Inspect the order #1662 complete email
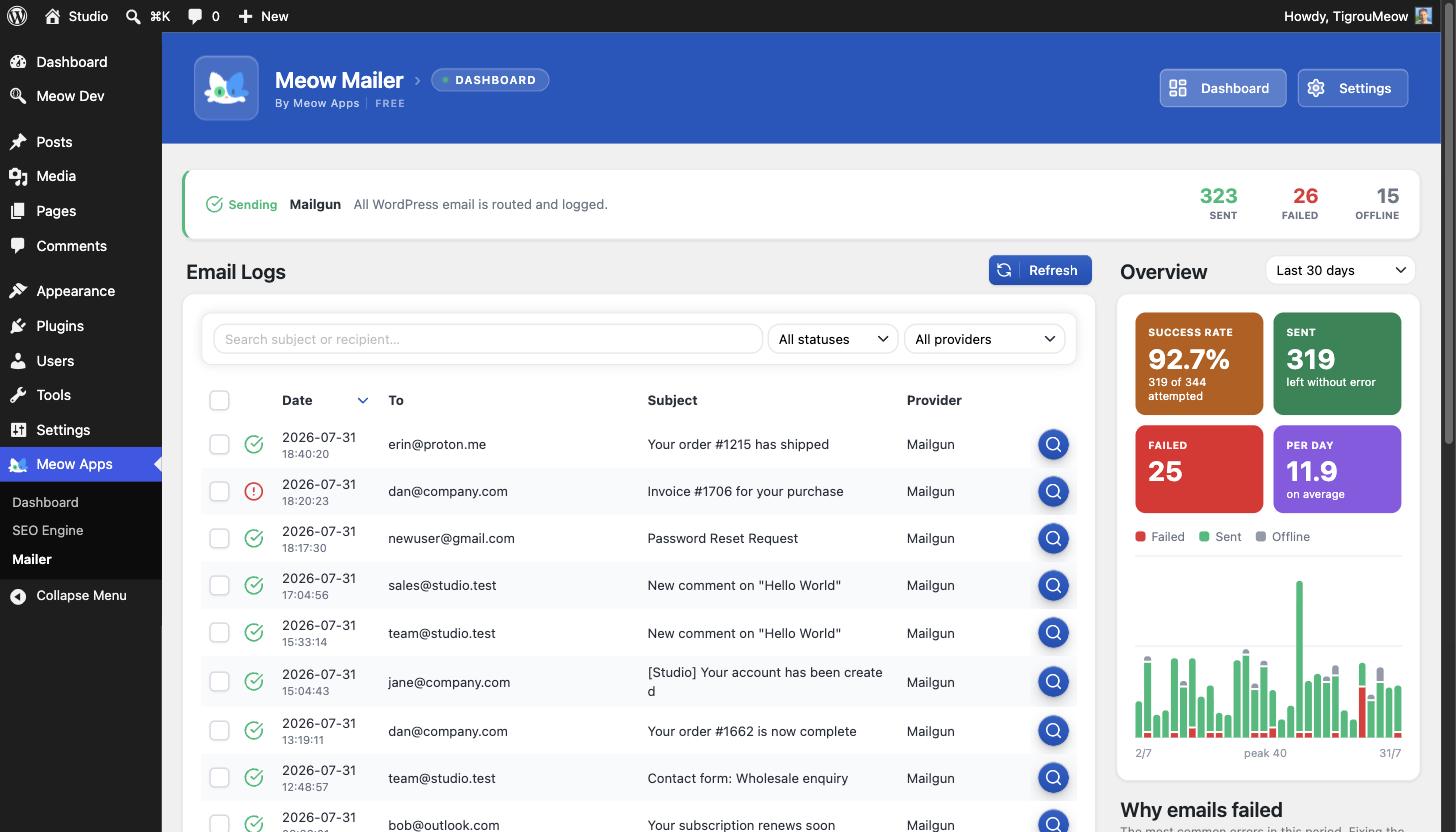This screenshot has width=1456, height=832. tap(1053, 730)
